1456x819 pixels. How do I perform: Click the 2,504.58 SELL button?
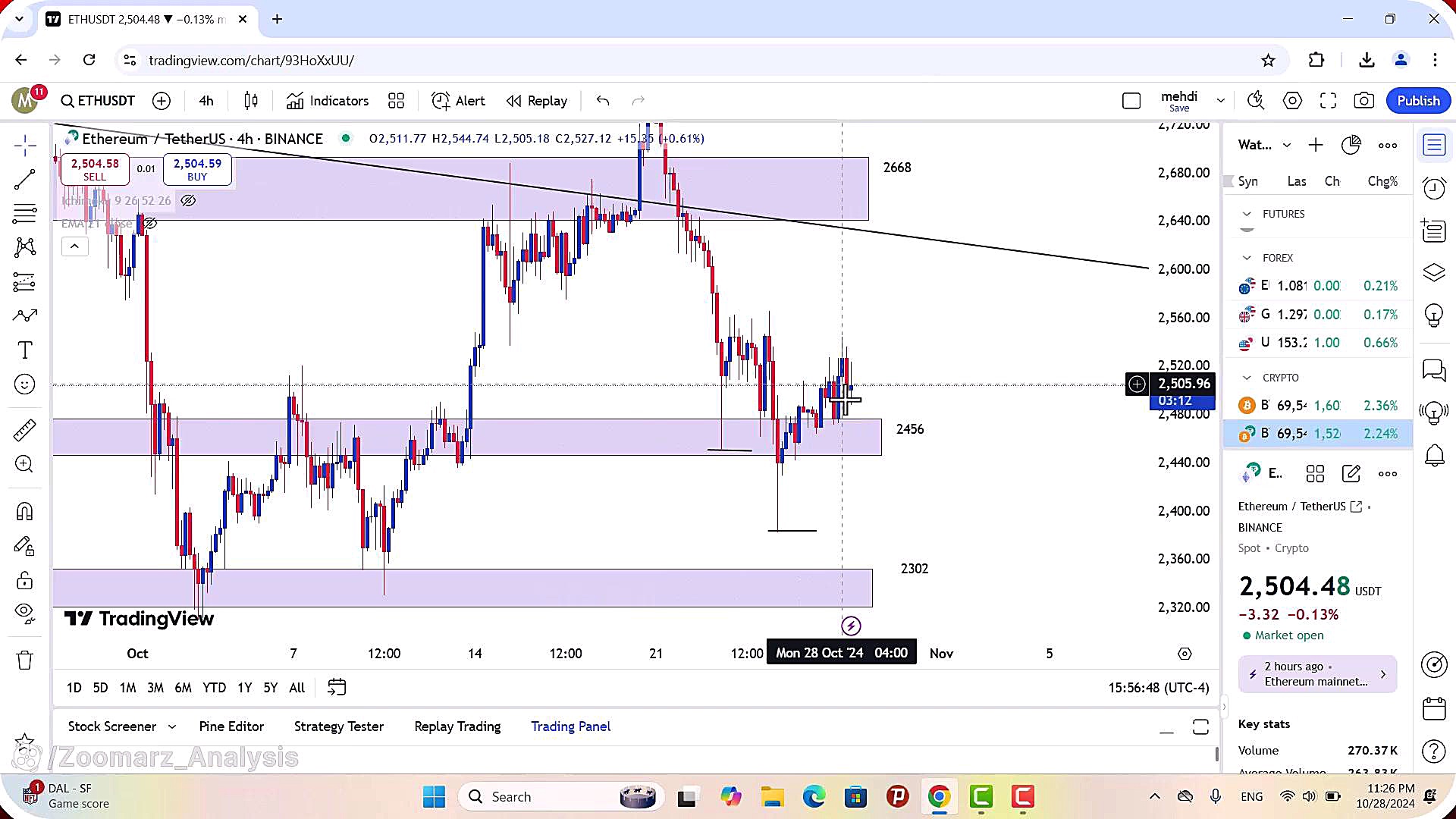tap(95, 169)
